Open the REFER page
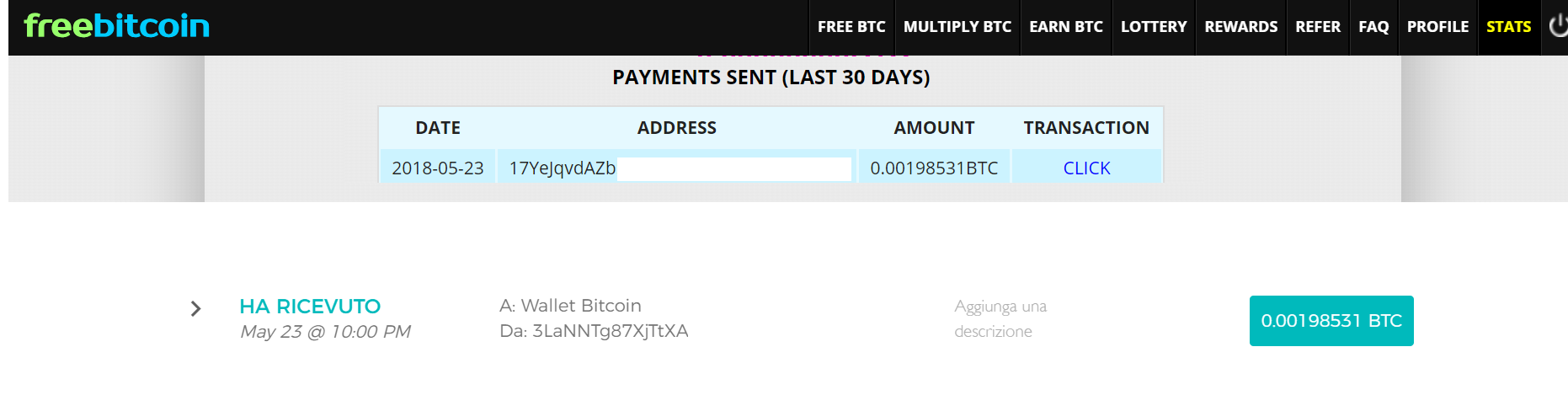Screen dimensions: 1568x411 point(1318,27)
